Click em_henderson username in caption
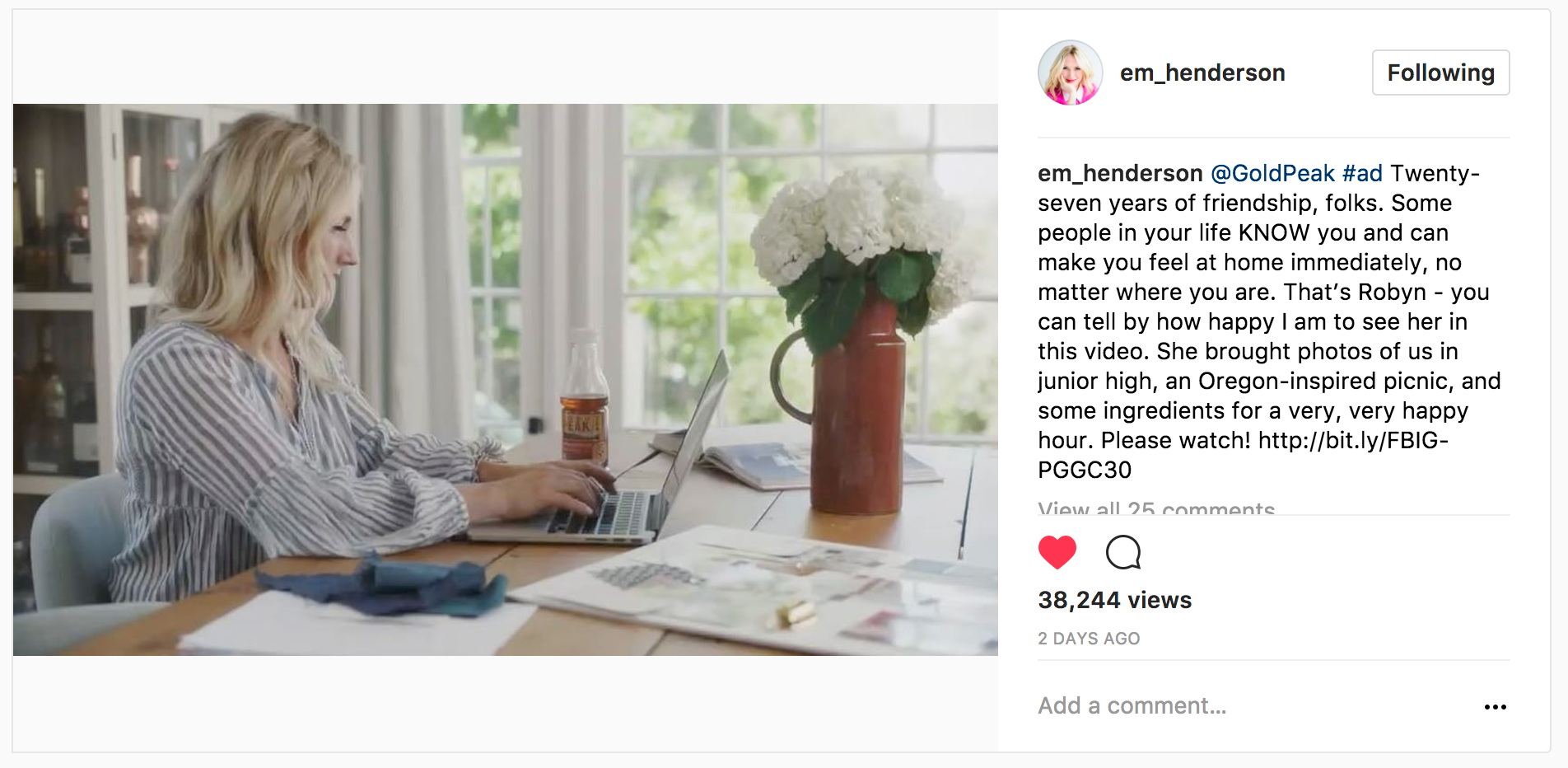The width and height of the screenshot is (1568, 768). (x=1120, y=173)
